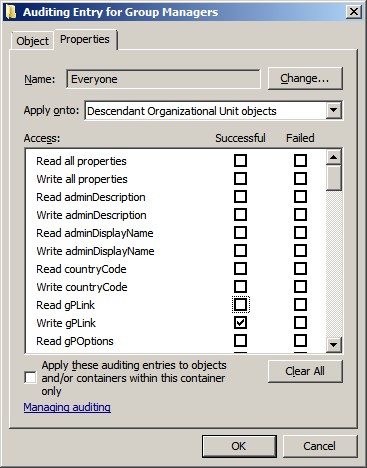Click the access list scrollbar thumb
This screenshot has width=367, height=468.
(x=334, y=178)
